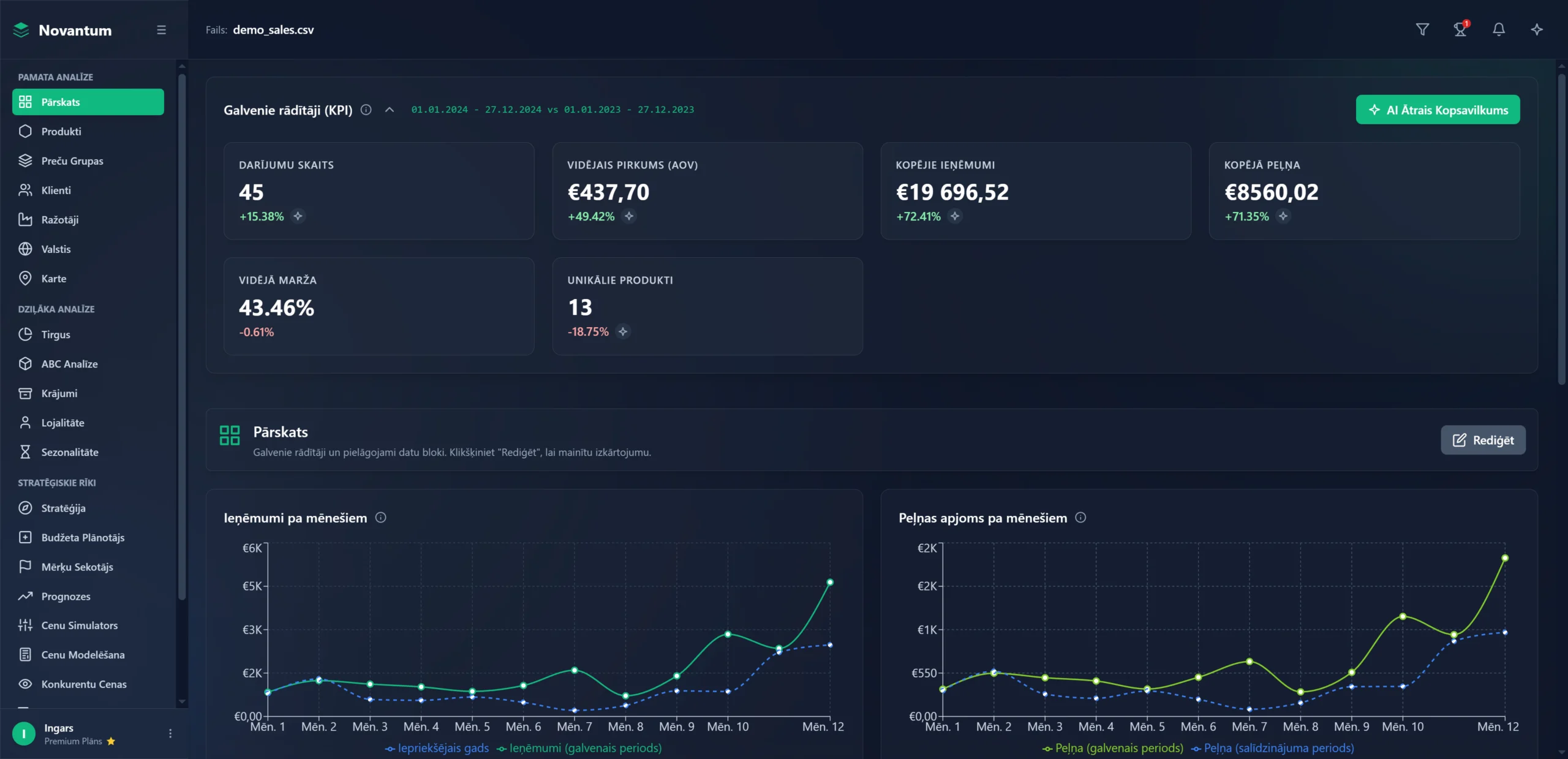The width and height of the screenshot is (1568, 759).
Task: Click info icon beside Peļņas apjoms pa mēnešiem
Action: (x=1080, y=518)
